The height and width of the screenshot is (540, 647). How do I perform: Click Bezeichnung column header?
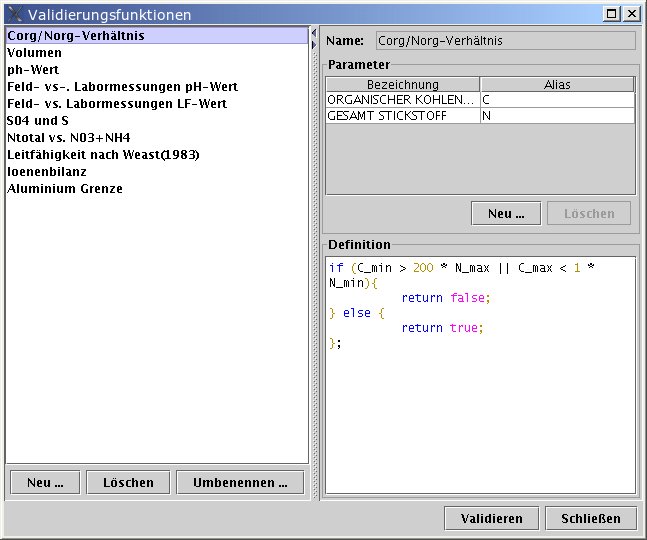403,85
